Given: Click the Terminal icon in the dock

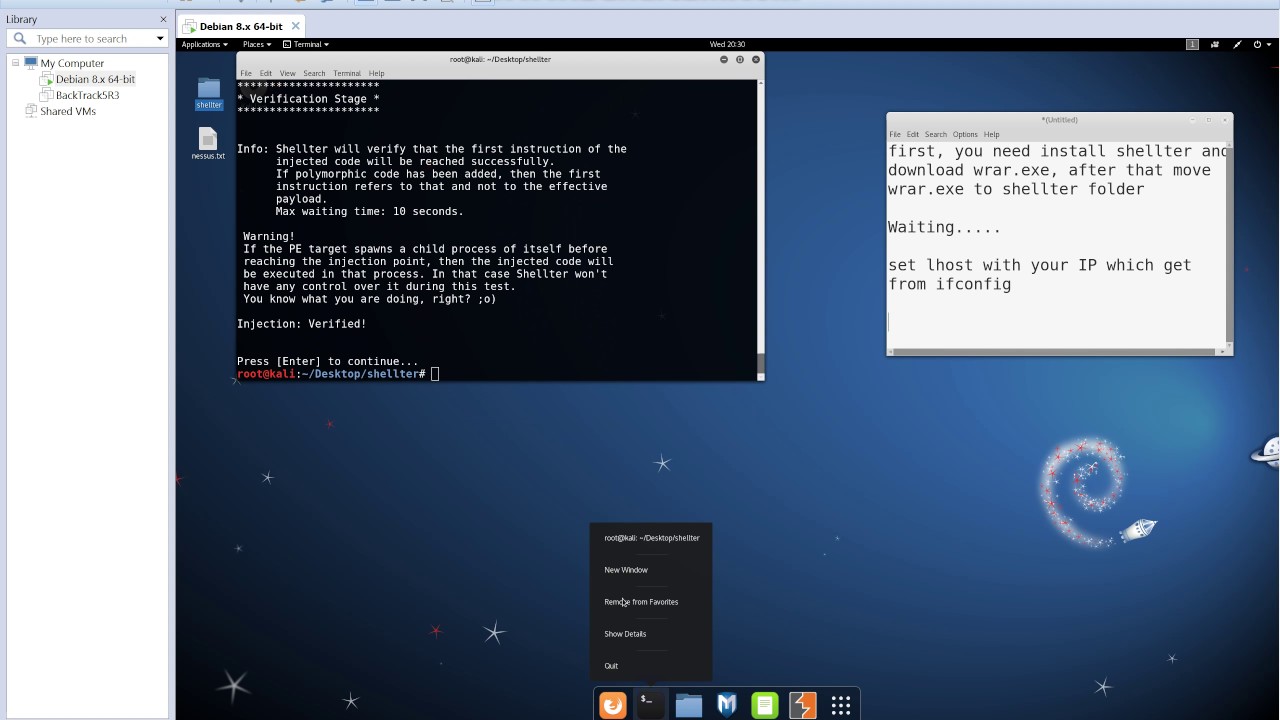Looking at the screenshot, I should (650, 705).
